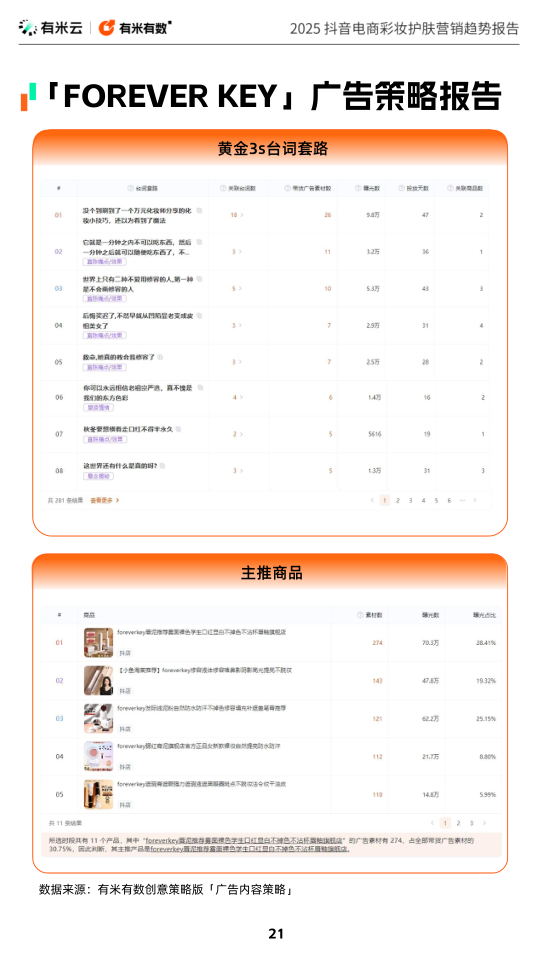Go to page 3 of product table
540x960 pixels.
(471, 823)
